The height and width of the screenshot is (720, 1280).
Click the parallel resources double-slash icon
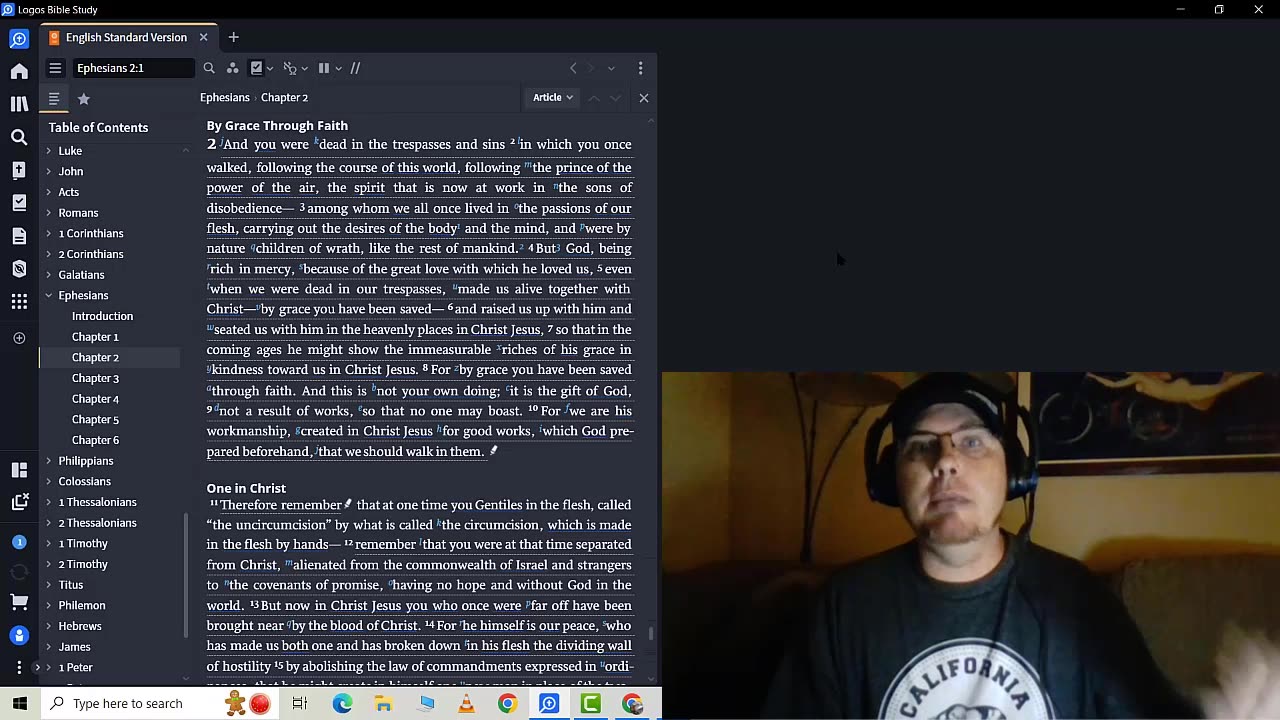coord(355,68)
